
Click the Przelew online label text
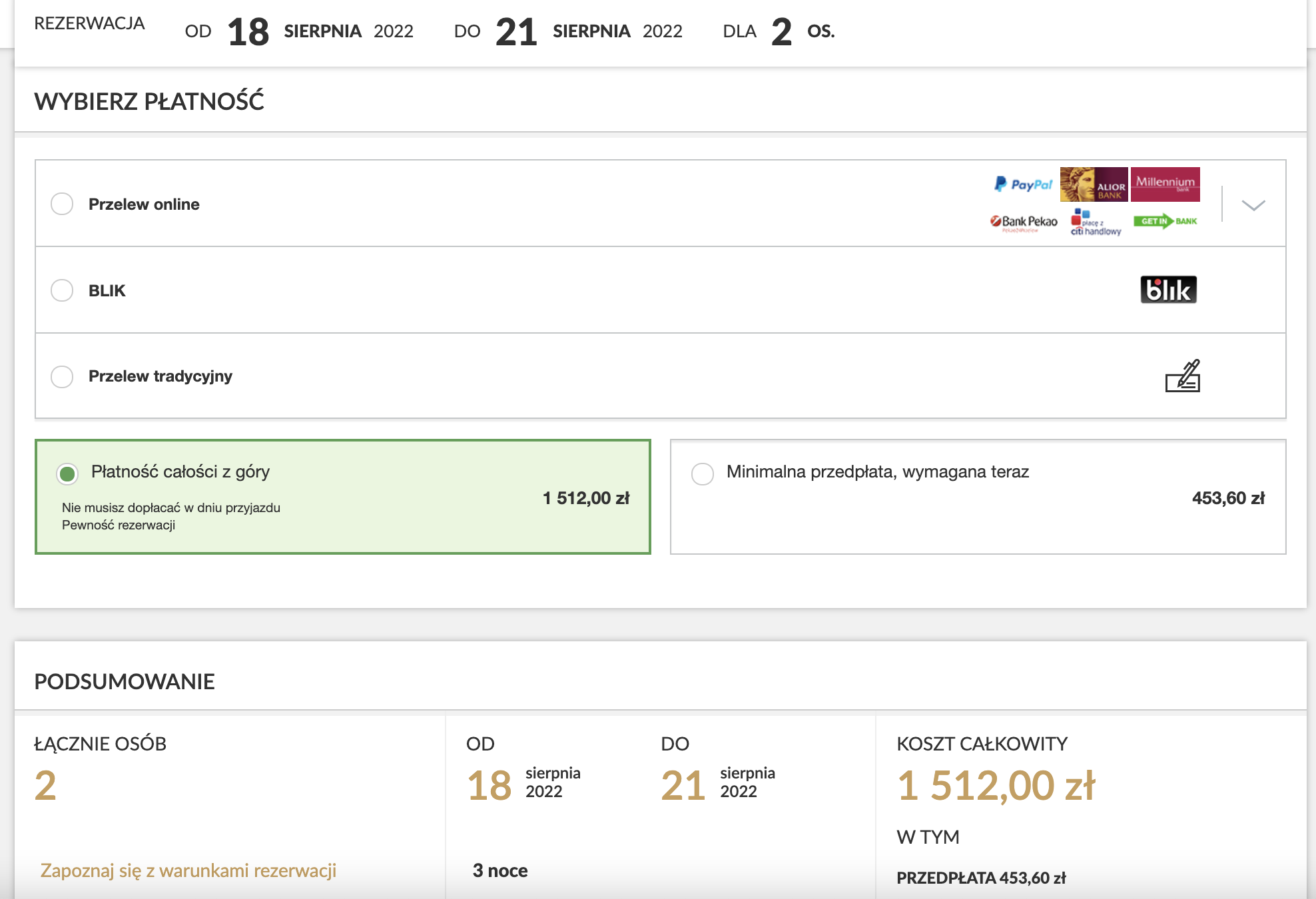(144, 204)
